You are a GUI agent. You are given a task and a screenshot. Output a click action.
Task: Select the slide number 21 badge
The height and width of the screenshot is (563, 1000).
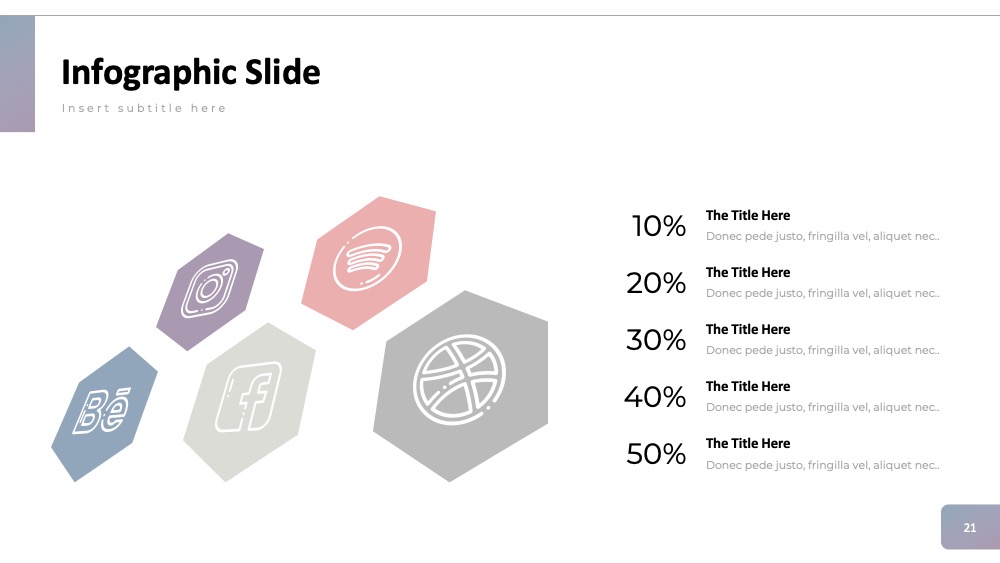(x=970, y=527)
